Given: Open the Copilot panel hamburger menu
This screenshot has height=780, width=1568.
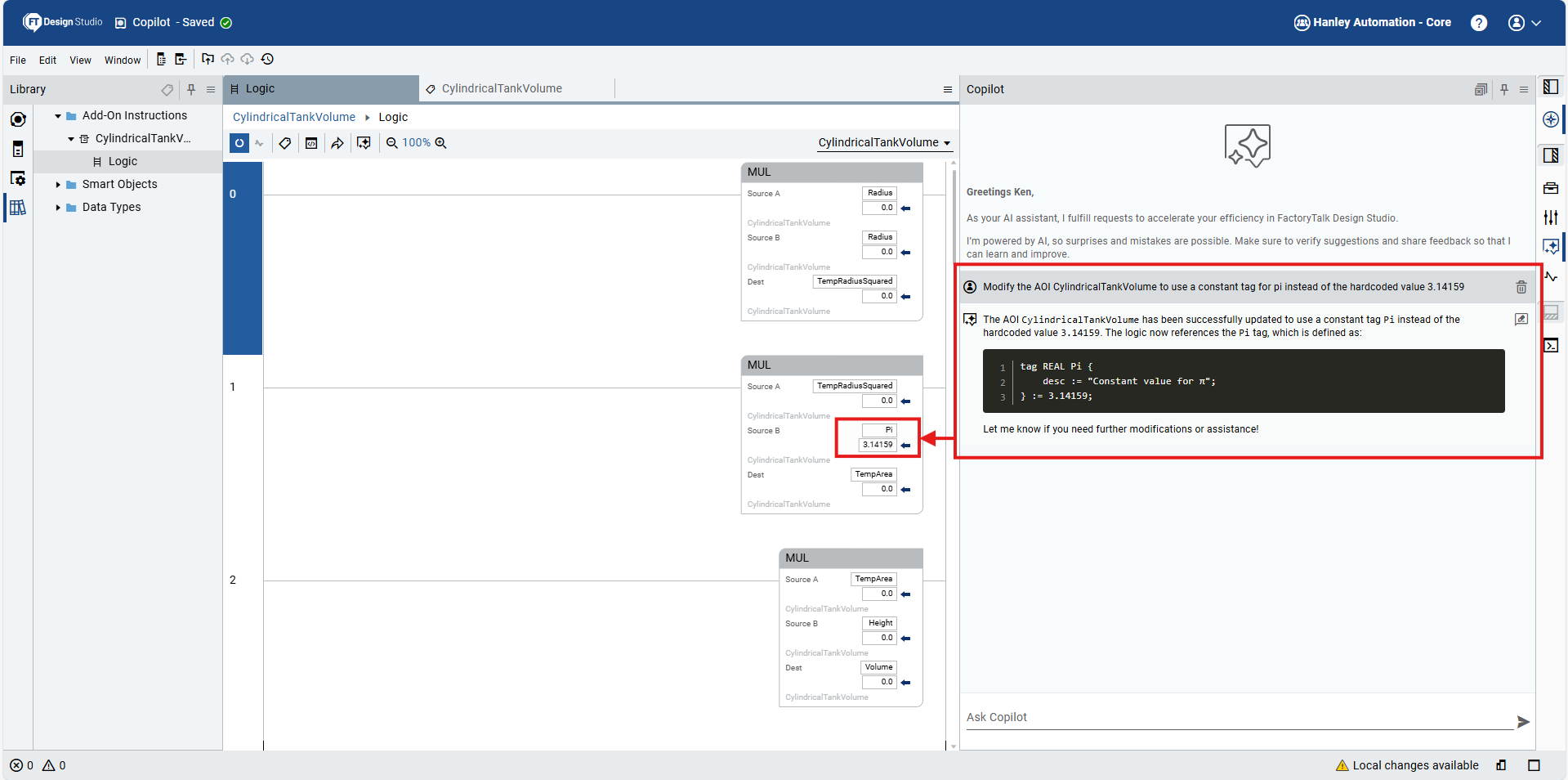Looking at the screenshot, I should pyautogui.click(x=1524, y=89).
